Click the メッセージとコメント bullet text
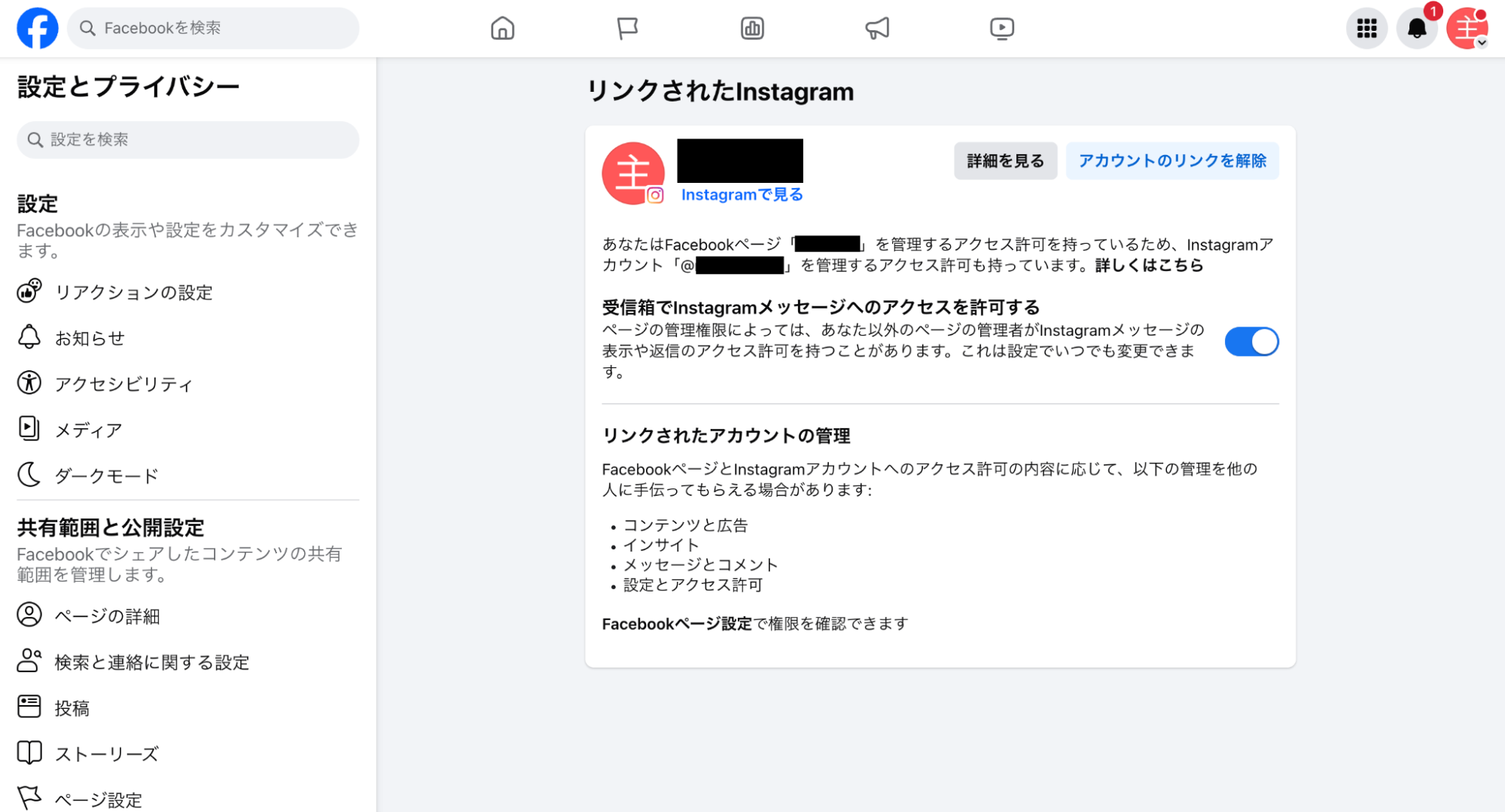This screenshot has width=1505, height=812. (701, 565)
